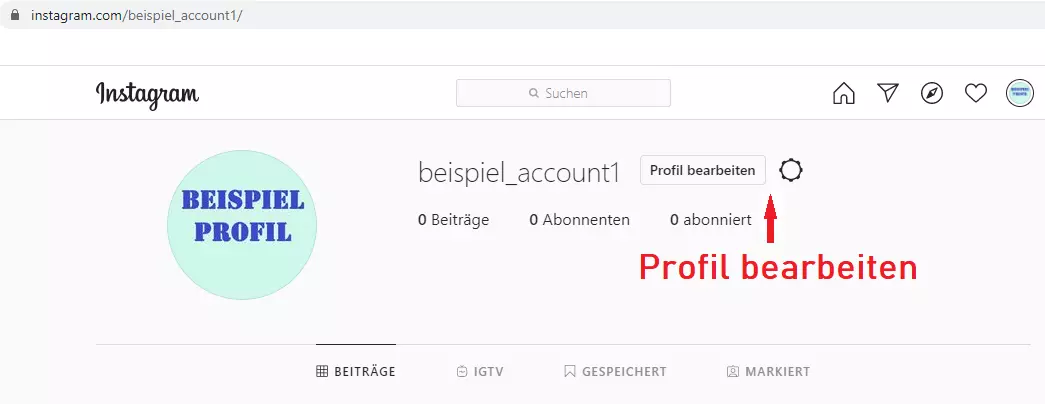Switch to the Beiträge tab

[356, 372]
